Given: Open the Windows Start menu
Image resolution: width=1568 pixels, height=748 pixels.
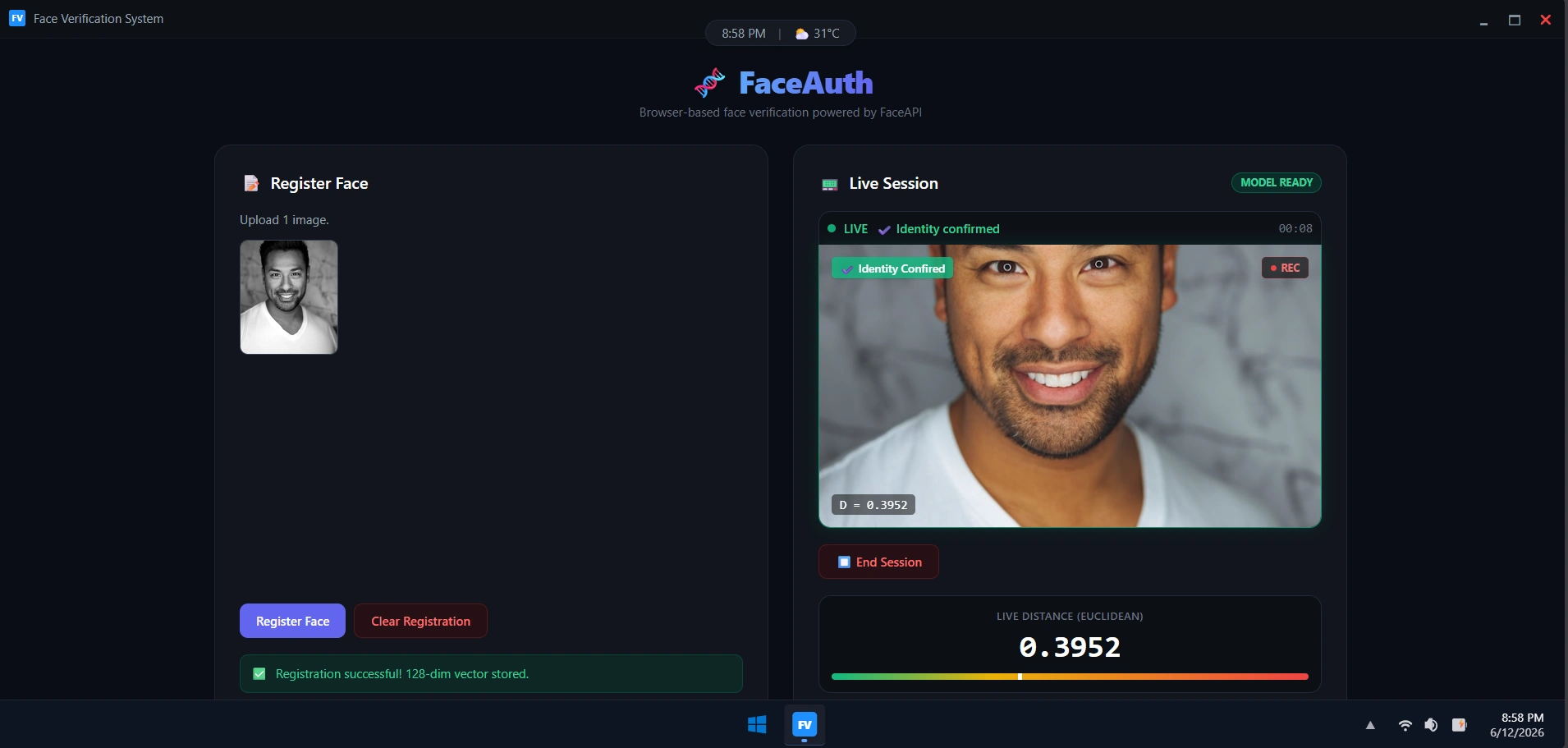Looking at the screenshot, I should [757, 725].
